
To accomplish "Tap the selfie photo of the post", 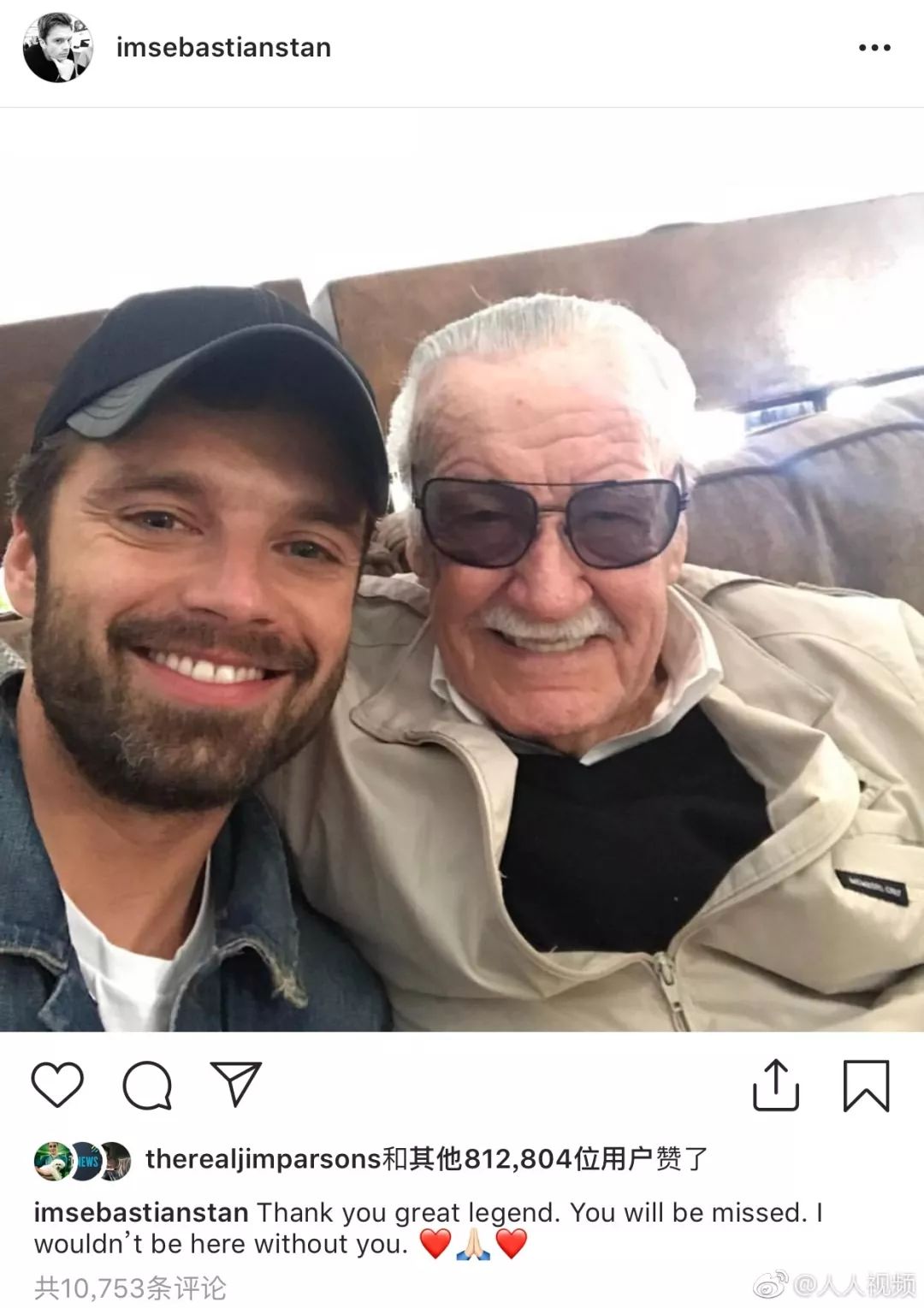I will [462, 569].
